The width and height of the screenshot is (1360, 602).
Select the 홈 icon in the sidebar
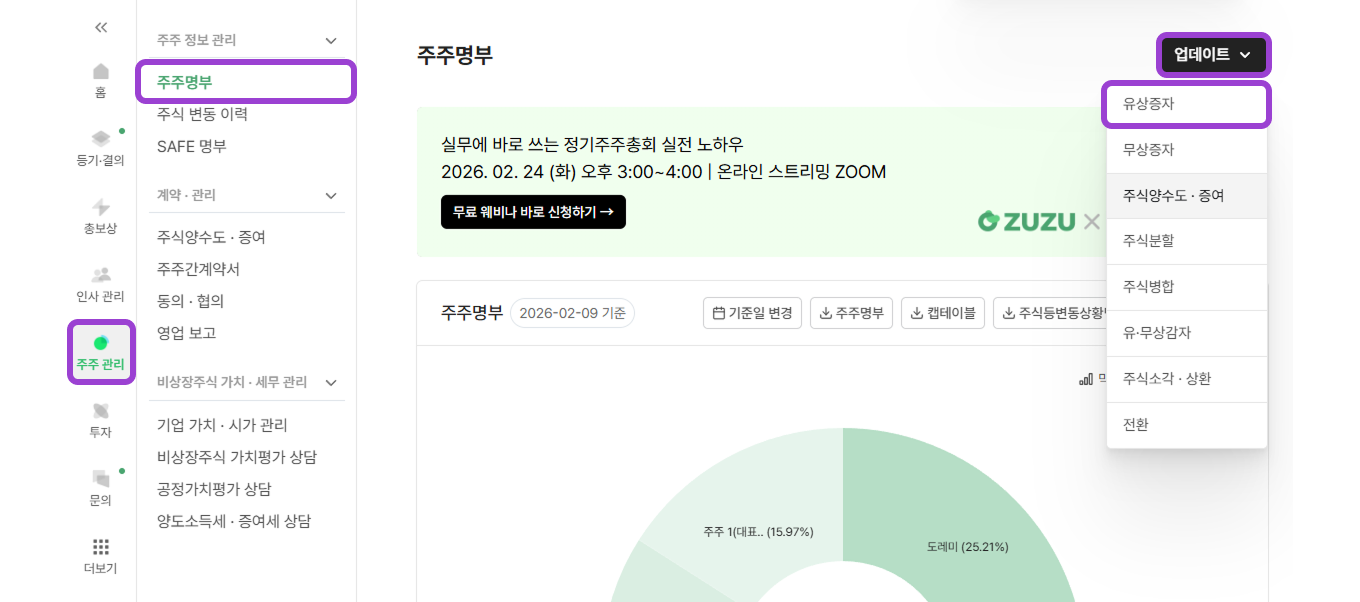click(x=100, y=74)
